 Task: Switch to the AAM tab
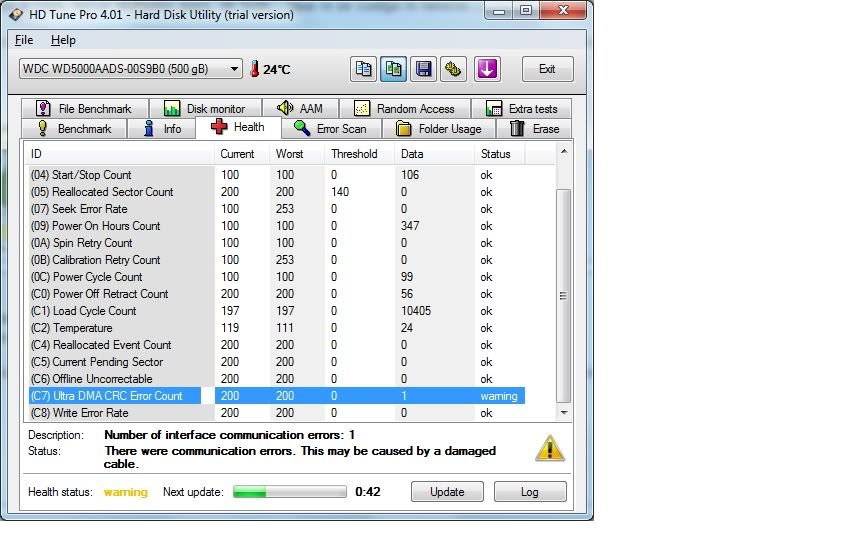pos(300,109)
